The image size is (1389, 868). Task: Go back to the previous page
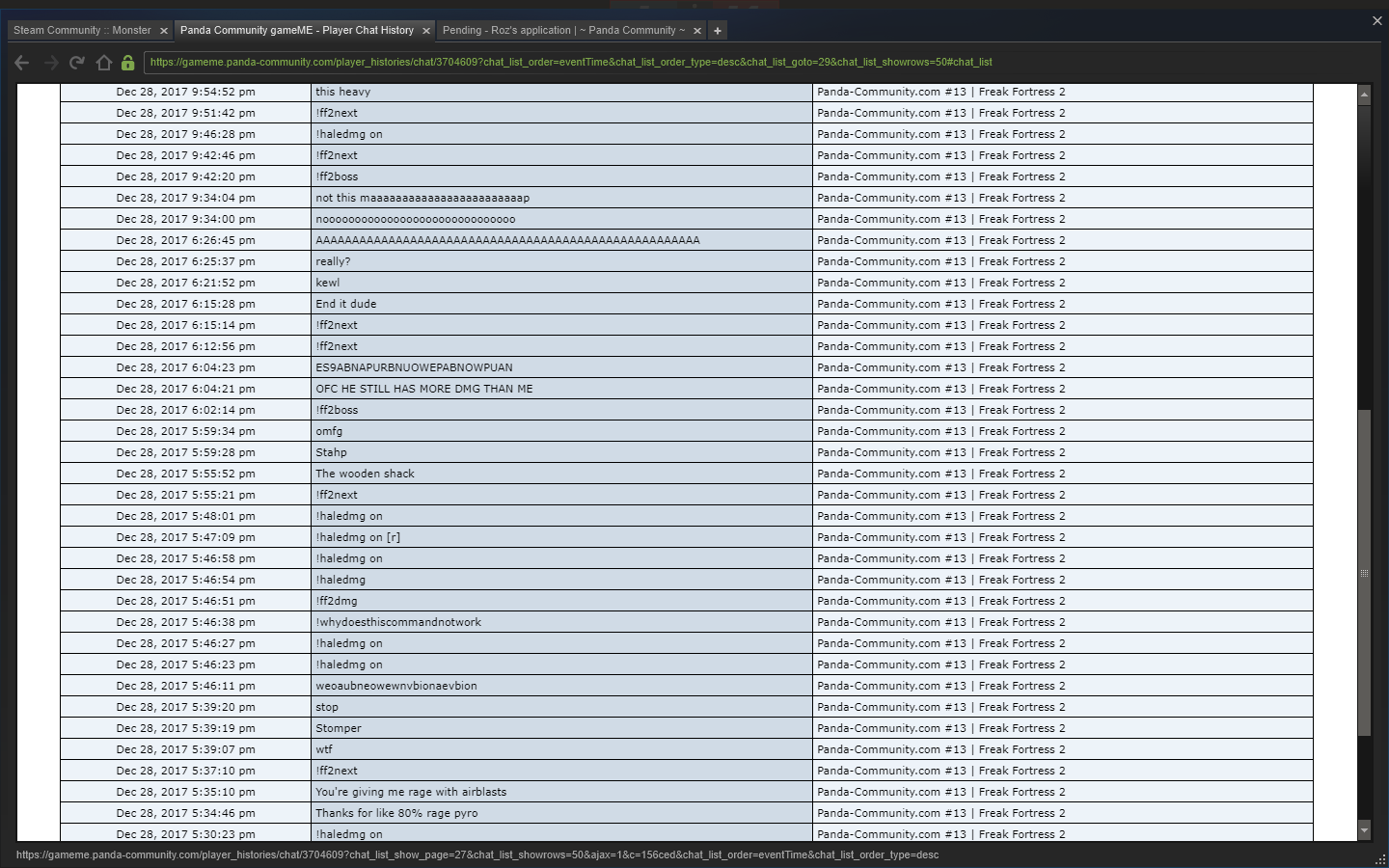pyautogui.click(x=21, y=63)
